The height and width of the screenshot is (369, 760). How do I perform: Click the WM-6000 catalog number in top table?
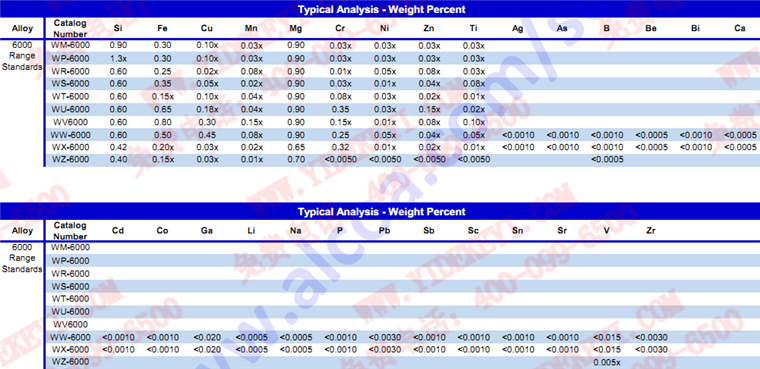click(x=70, y=45)
